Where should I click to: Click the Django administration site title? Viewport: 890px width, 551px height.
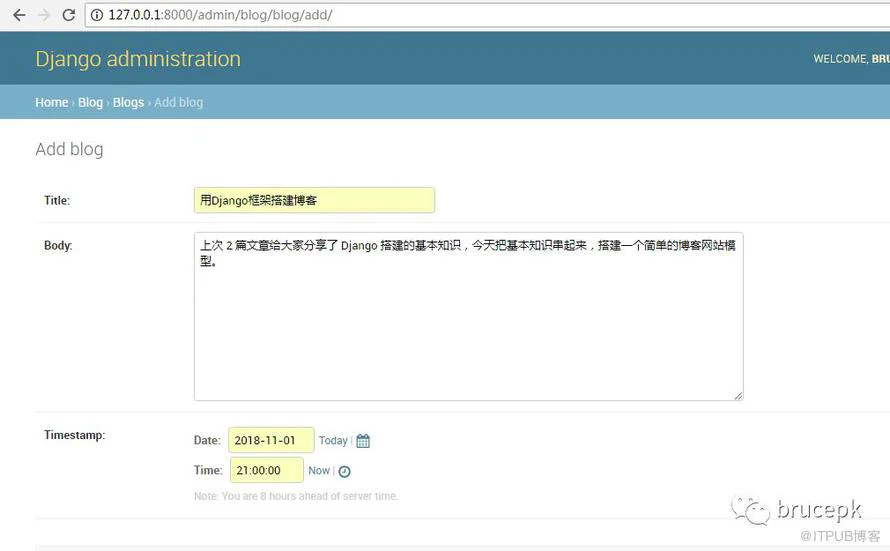pos(138,59)
